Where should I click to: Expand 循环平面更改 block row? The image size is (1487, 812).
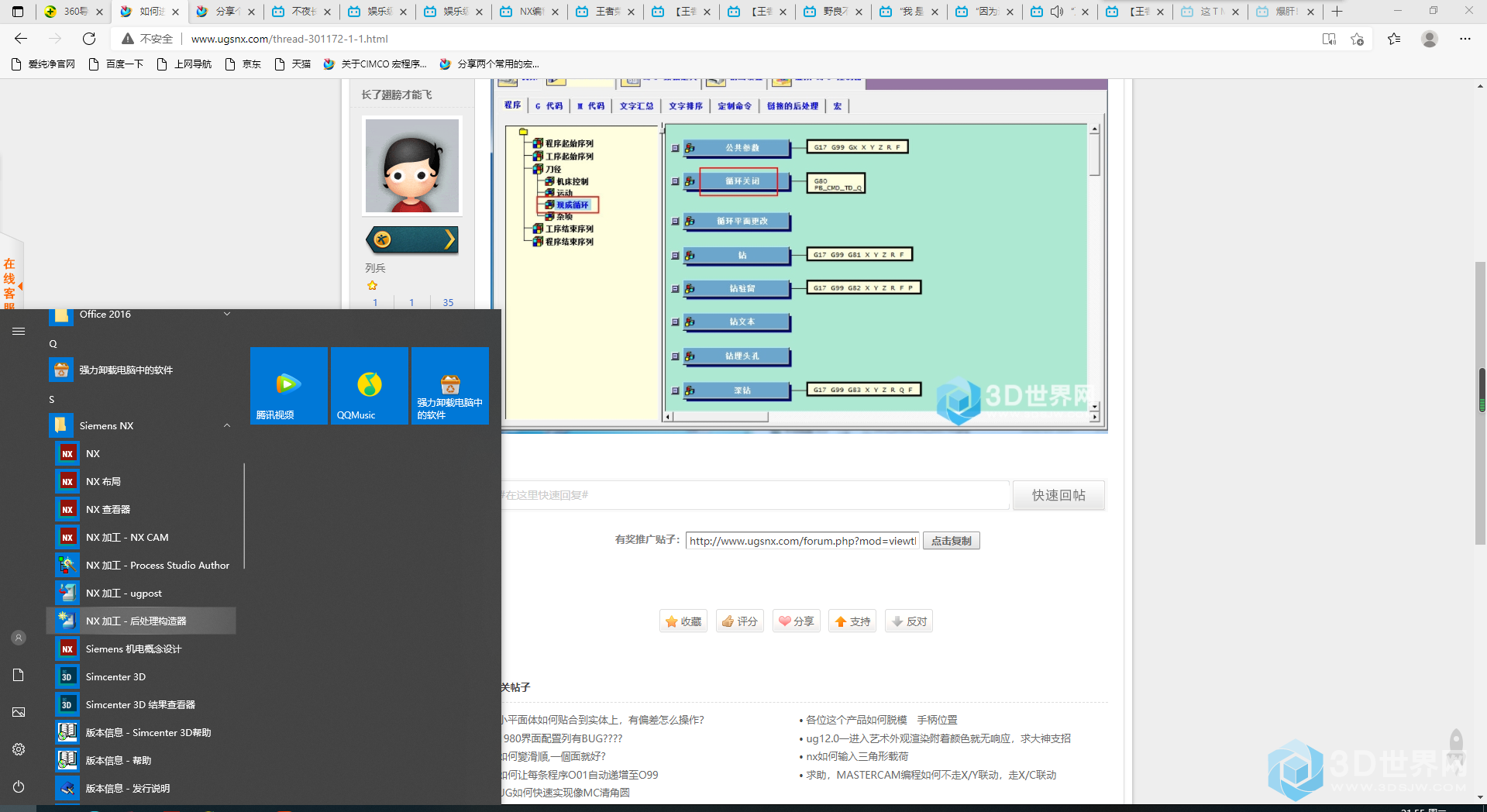click(675, 222)
